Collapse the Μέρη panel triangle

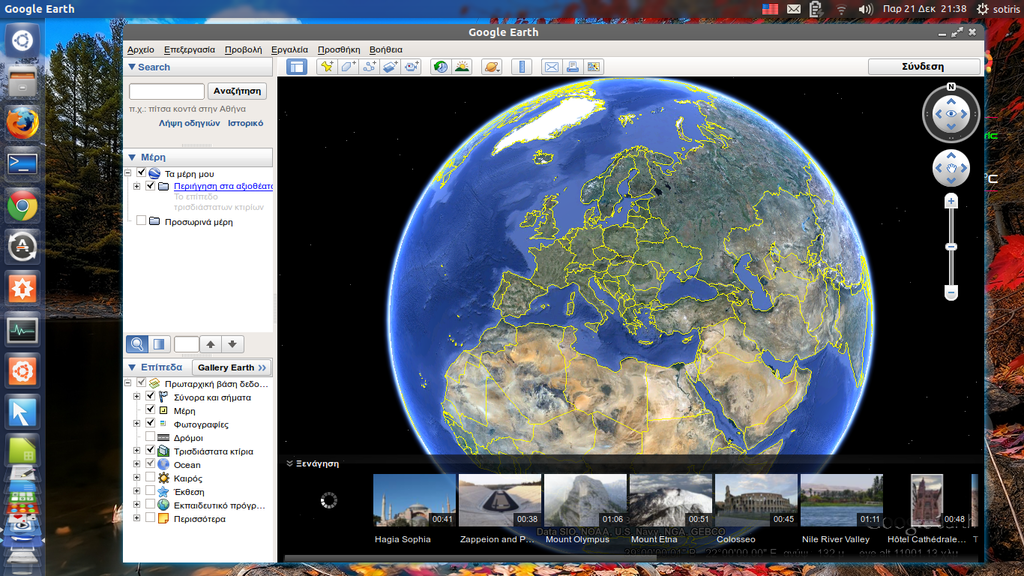132,157
